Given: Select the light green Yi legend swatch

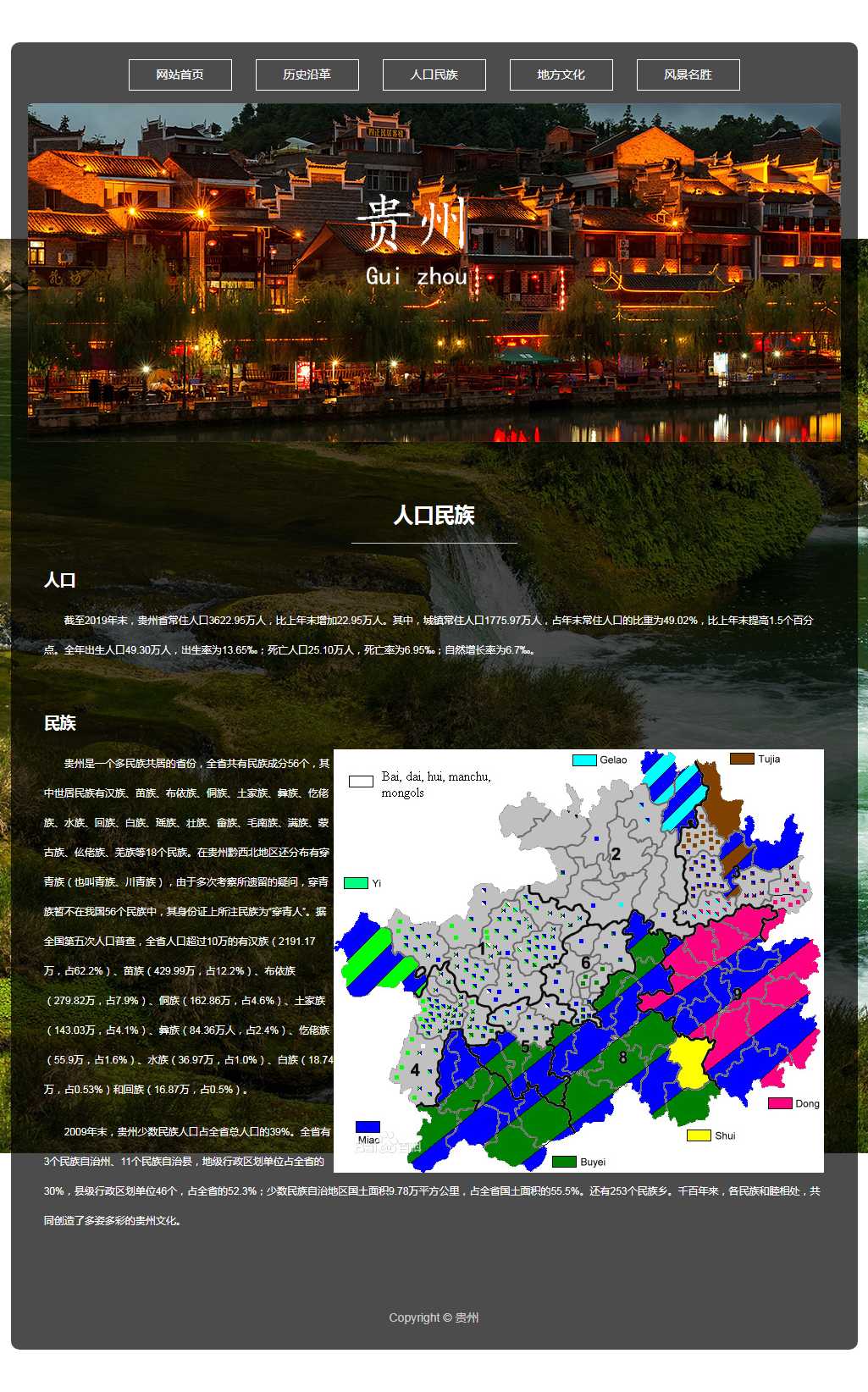Looking at the screenshot, I should click(356, 883).
